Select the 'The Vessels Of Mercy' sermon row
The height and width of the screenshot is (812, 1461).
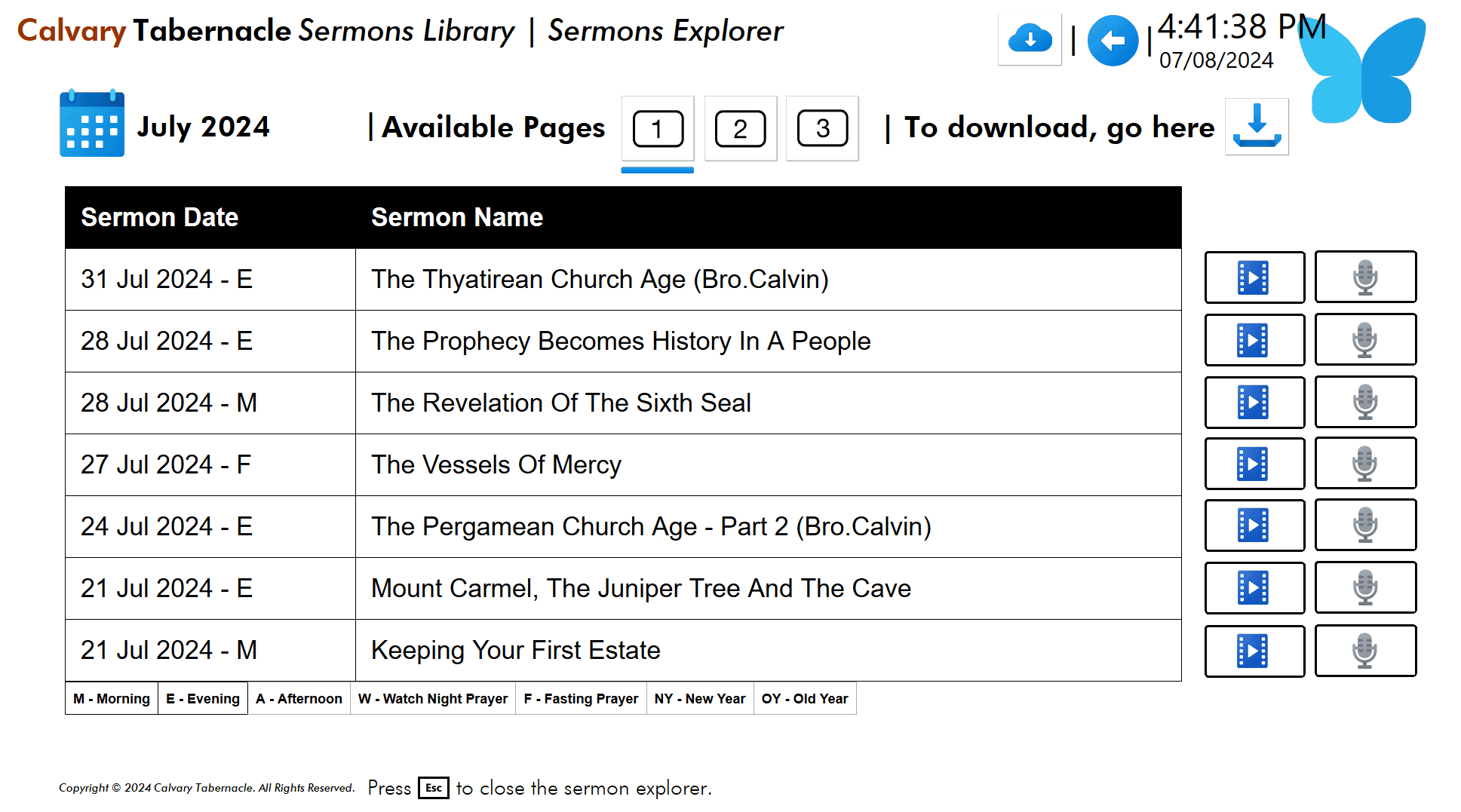pos(496,465)
